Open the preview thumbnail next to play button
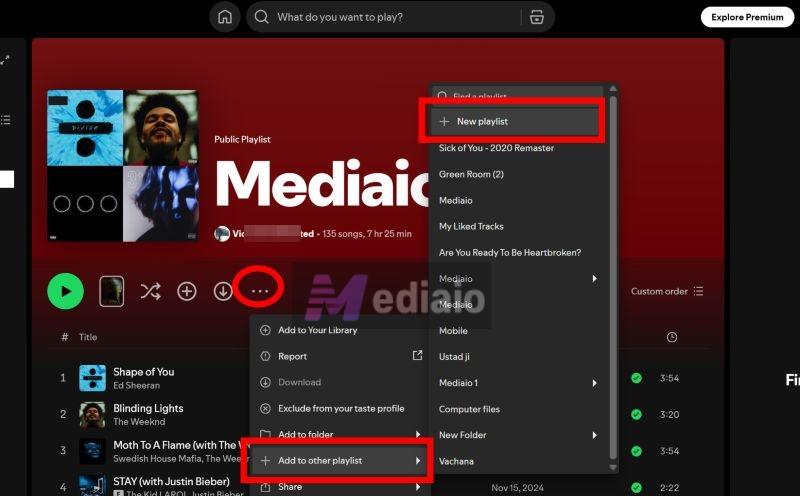 [112, 291]
